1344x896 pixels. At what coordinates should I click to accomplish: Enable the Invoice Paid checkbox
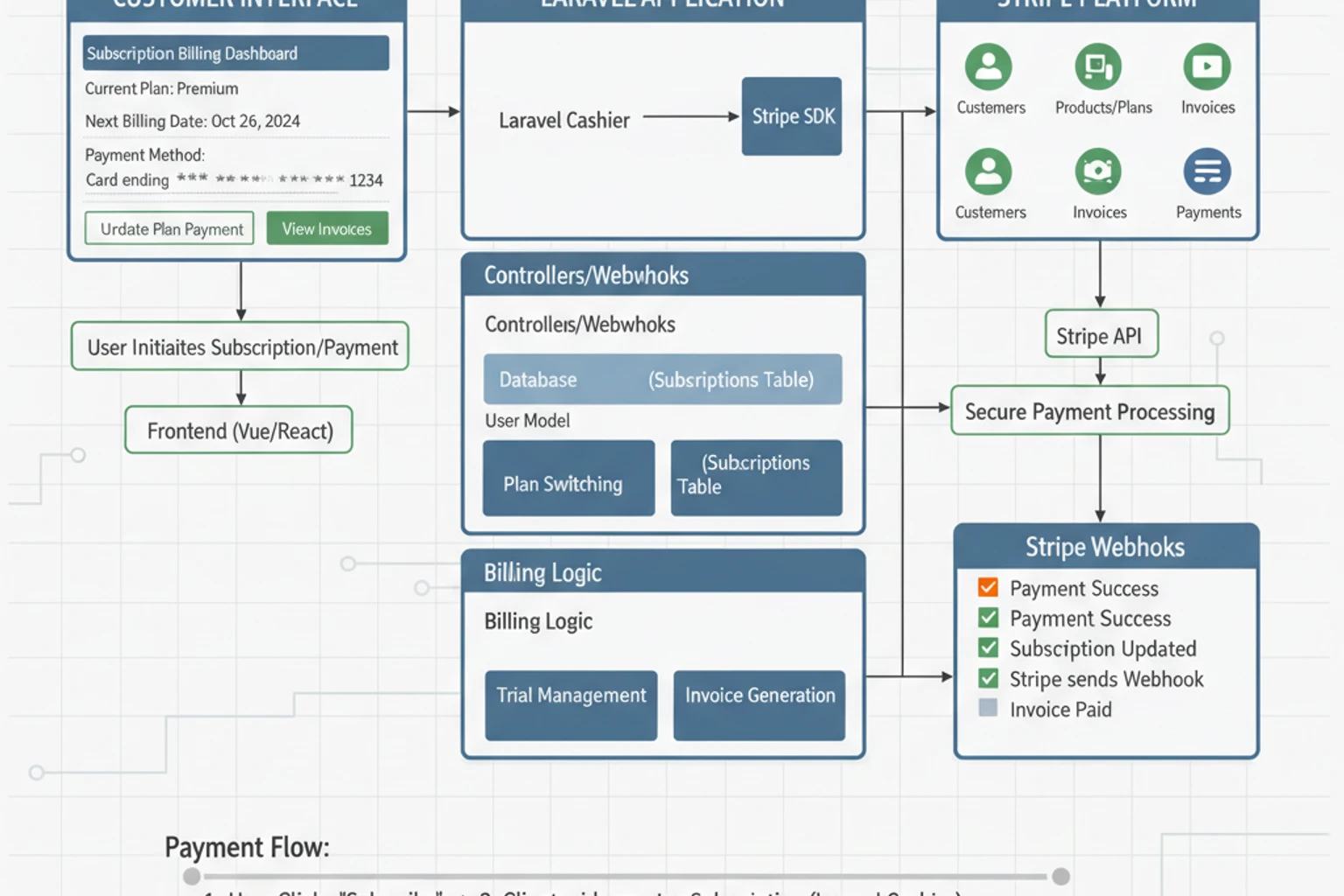pos(988,708)
